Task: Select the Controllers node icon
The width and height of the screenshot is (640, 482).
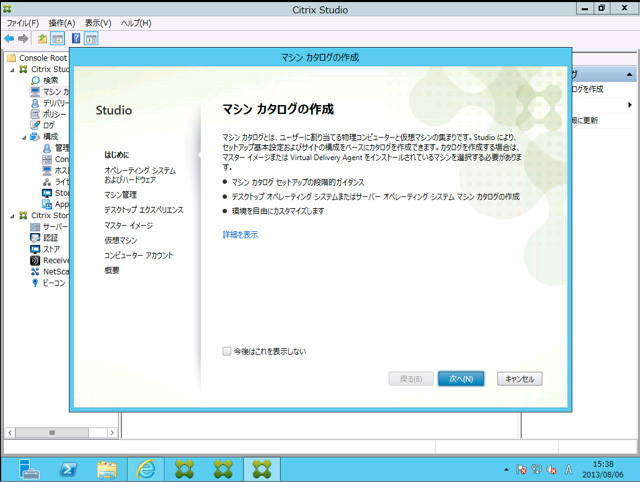Action: (47, 159)
